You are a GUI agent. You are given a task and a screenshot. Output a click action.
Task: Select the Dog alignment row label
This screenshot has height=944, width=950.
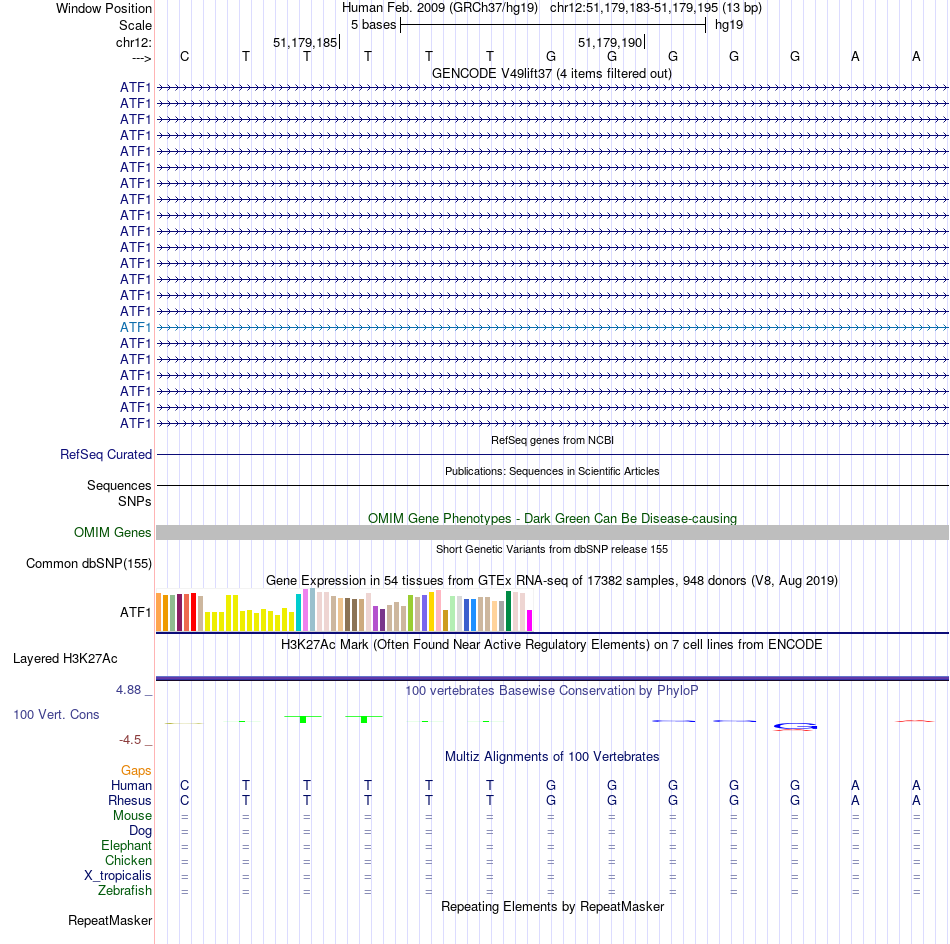(x=140, y=831)
